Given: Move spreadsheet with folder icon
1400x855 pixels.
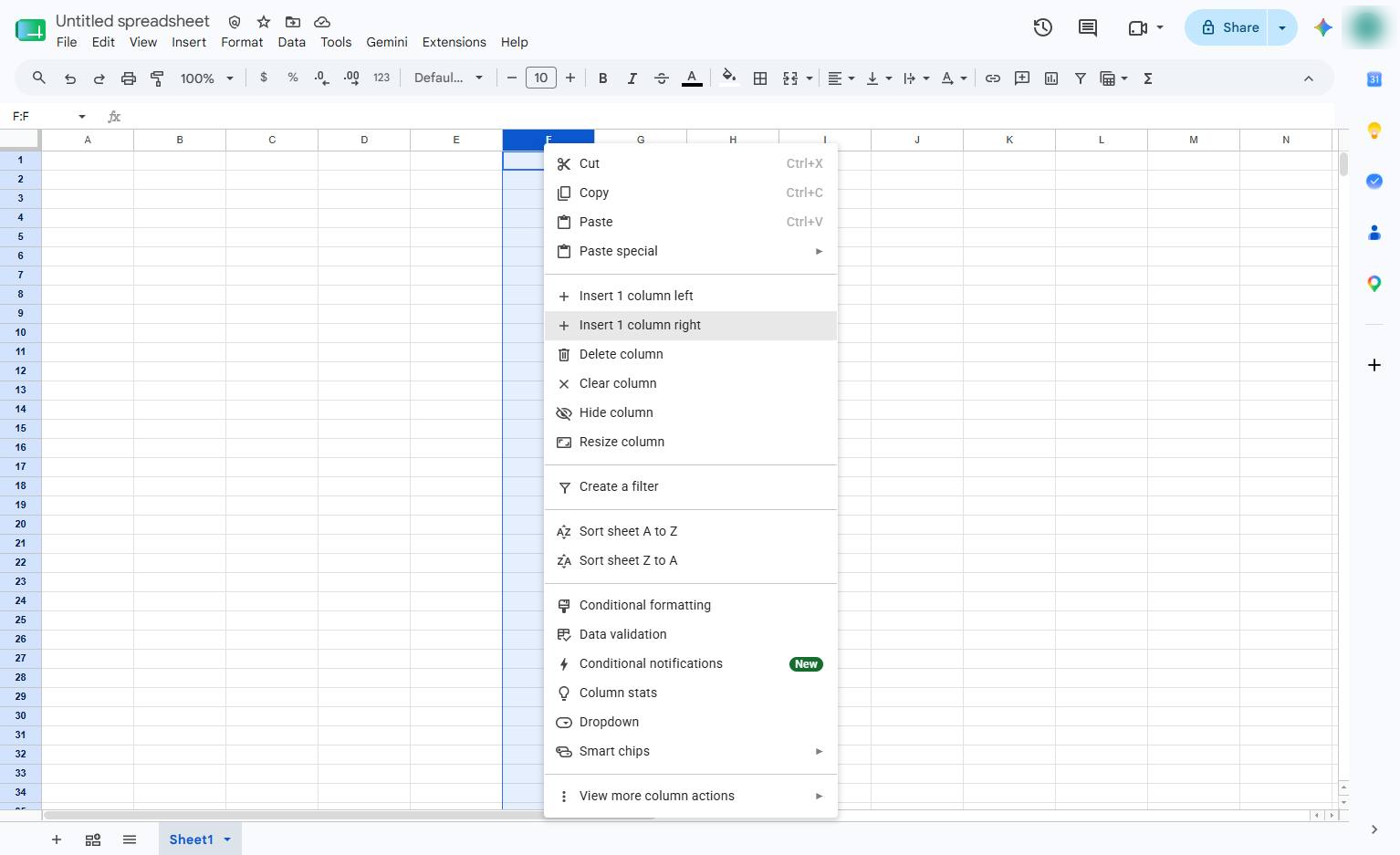Looking at the screenshot, I should coord(293,21).
